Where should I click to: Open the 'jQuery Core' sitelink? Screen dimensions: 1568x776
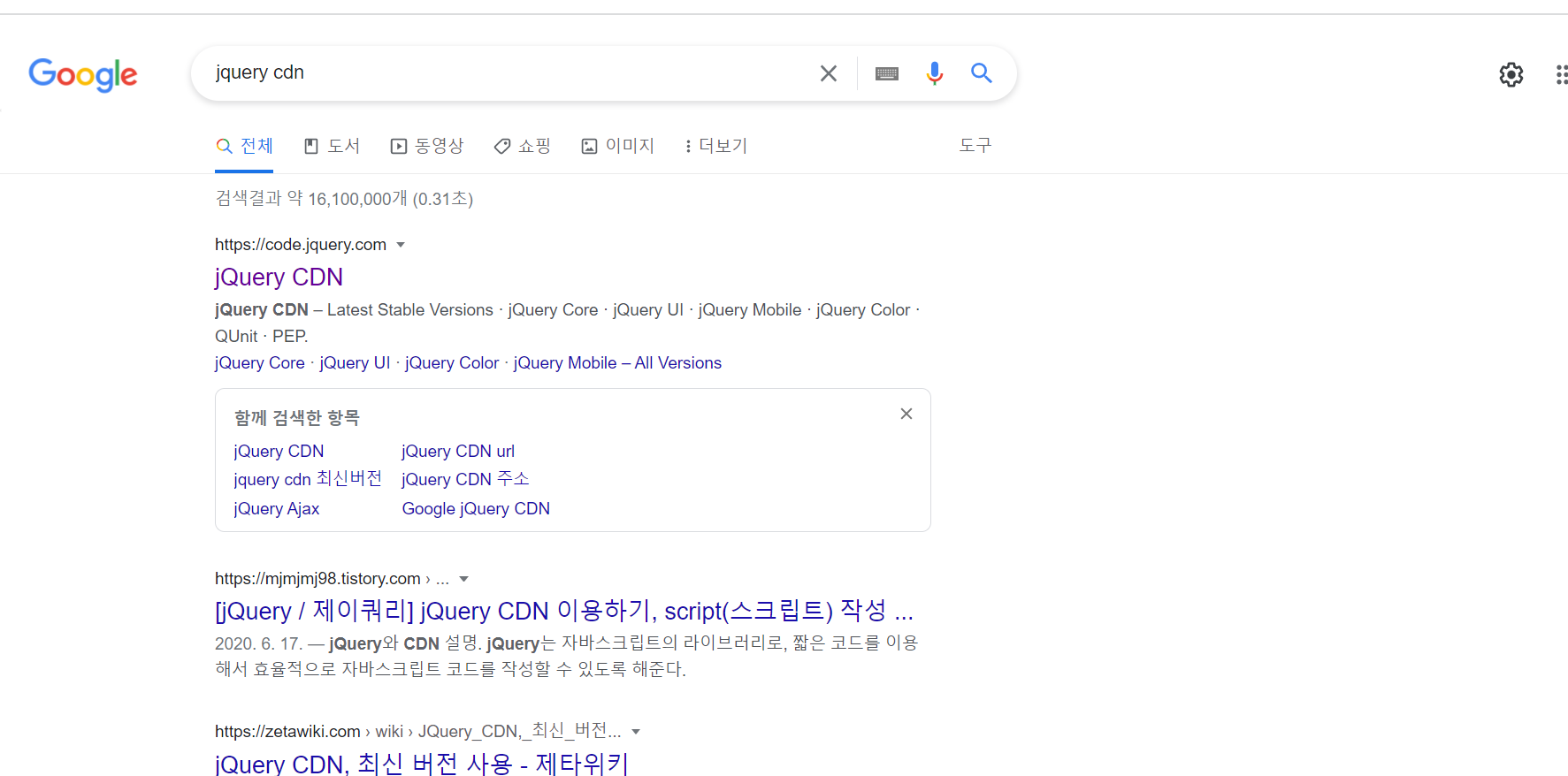[x=260, y=363]
